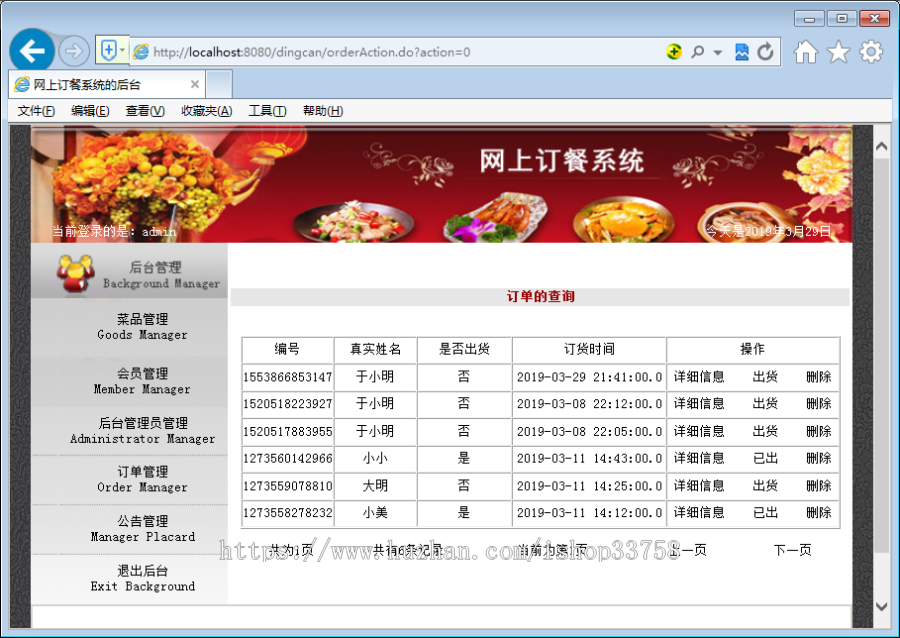Screen dimensions: 900x638
Task: Open 会员管理 Member Manager section
Action: pos(141,379)
